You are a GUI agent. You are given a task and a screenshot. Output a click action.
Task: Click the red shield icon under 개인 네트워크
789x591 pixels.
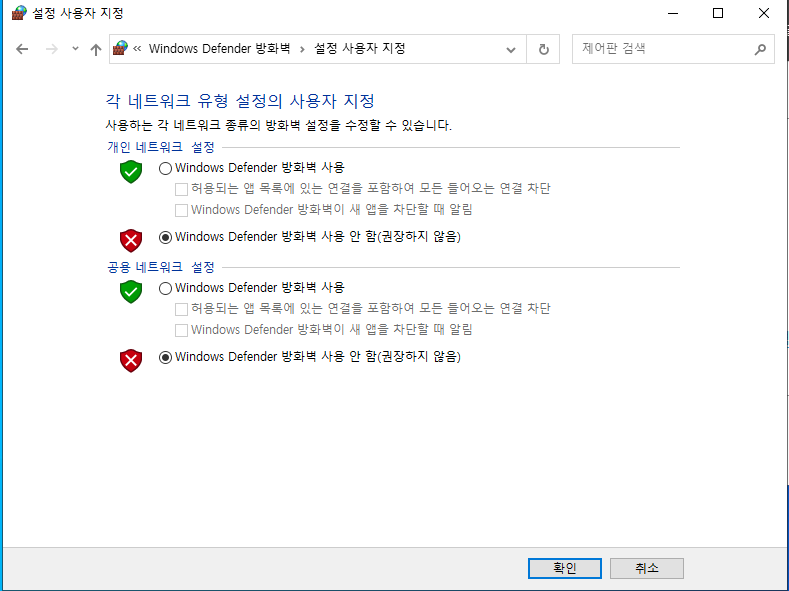tap(131, 241)
